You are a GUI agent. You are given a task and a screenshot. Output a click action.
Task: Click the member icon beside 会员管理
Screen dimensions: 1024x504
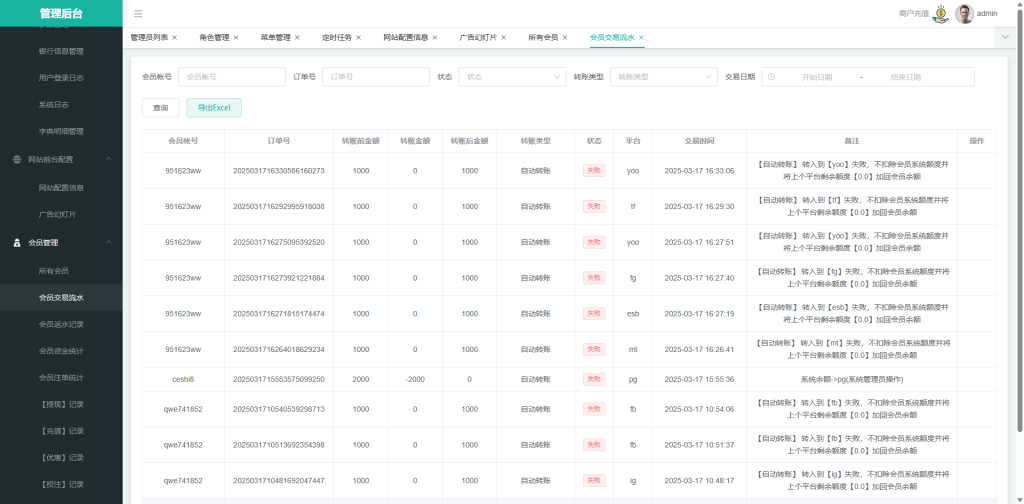(x=17, y=243)
